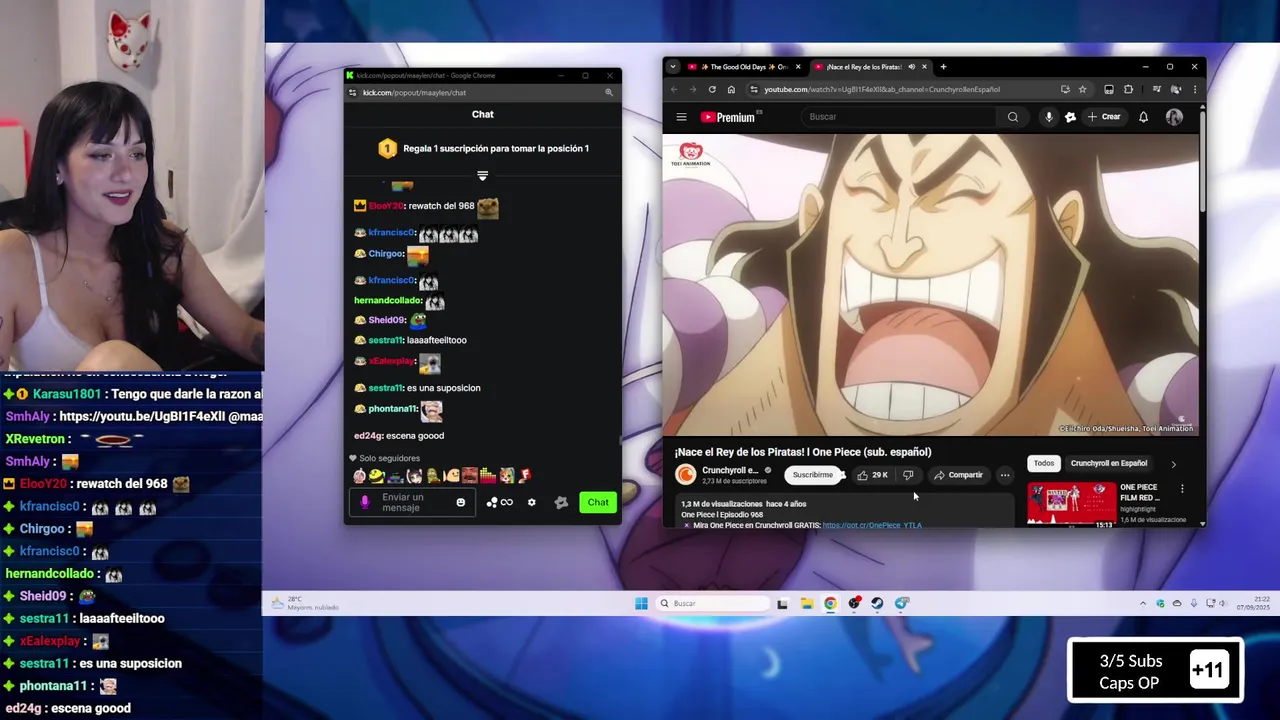Viewport: 1280px width, 720px height.
Task: Go to browser home page
Action: point(731,89)
